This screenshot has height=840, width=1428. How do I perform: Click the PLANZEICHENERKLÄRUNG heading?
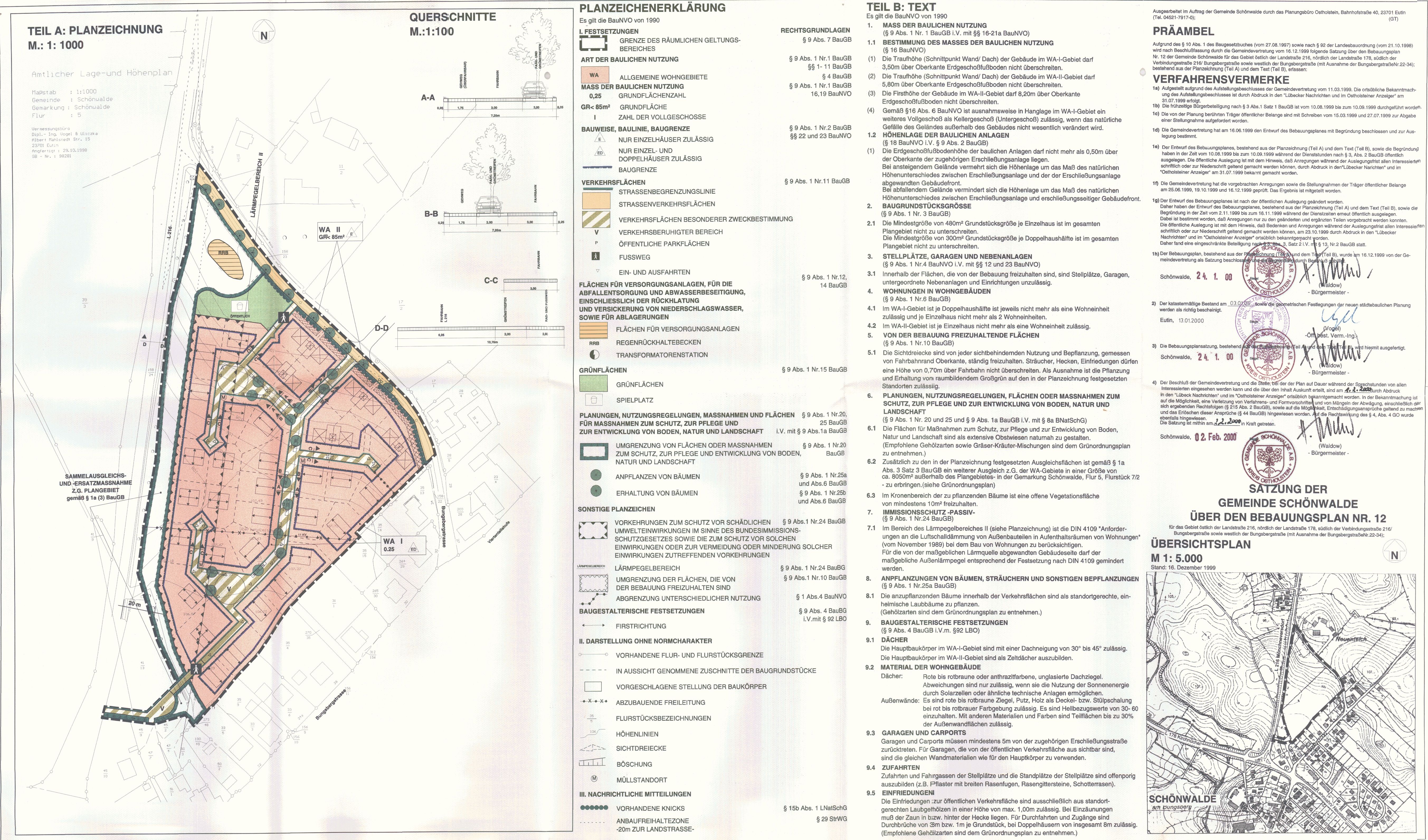(652, 8)
